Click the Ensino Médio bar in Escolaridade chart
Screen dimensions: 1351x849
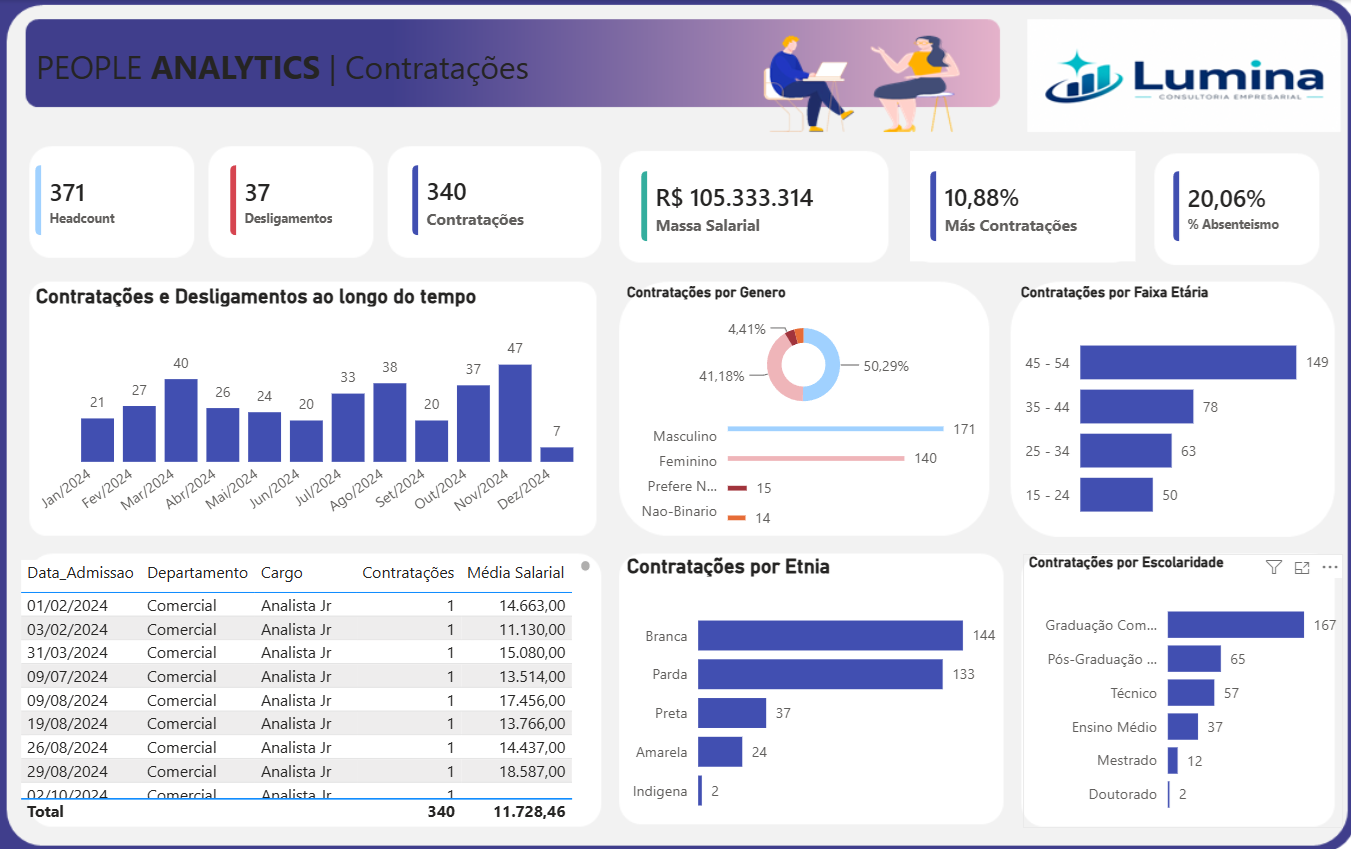coord(1183,727)
